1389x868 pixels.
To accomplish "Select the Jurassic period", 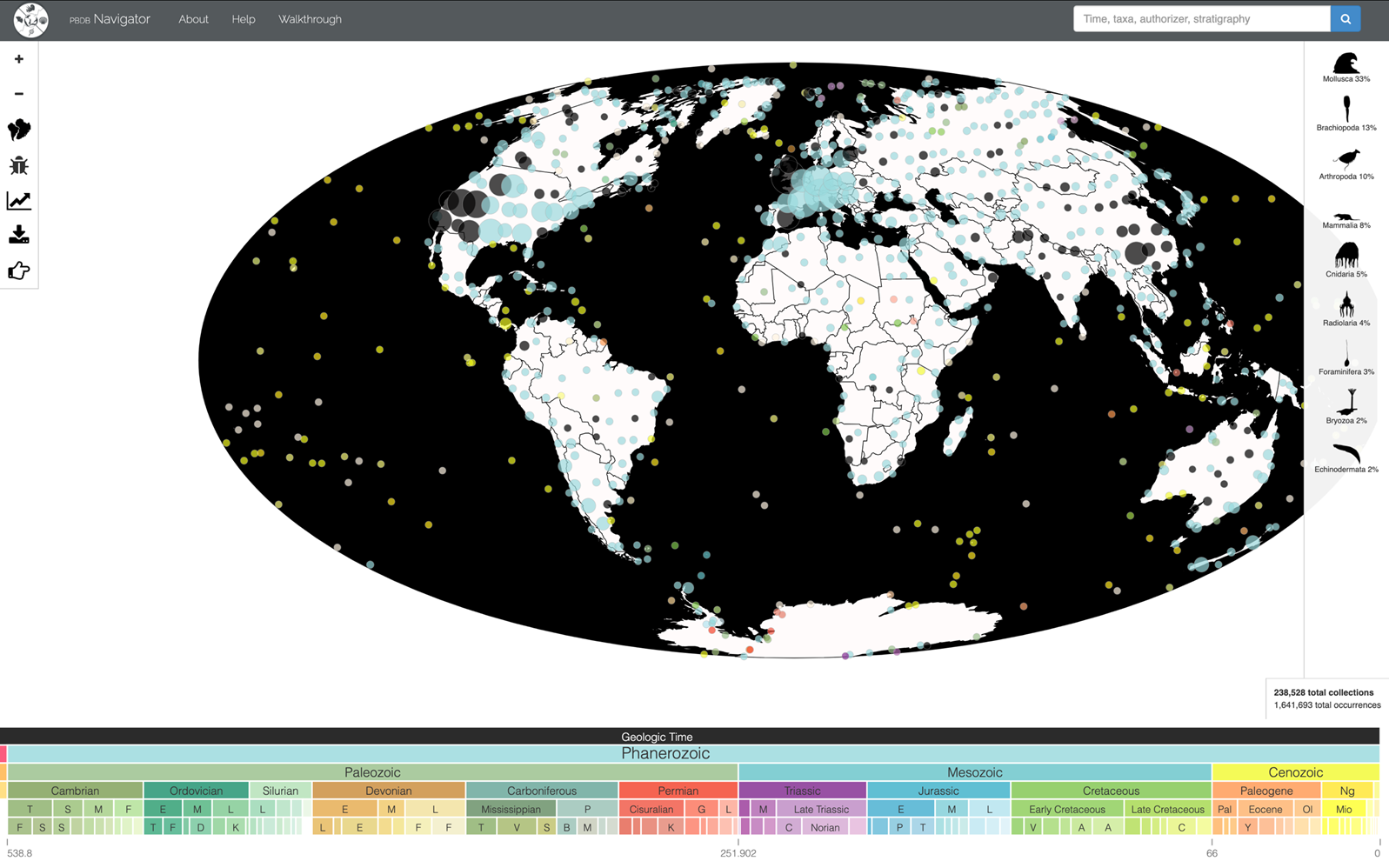I will (938, 791).
